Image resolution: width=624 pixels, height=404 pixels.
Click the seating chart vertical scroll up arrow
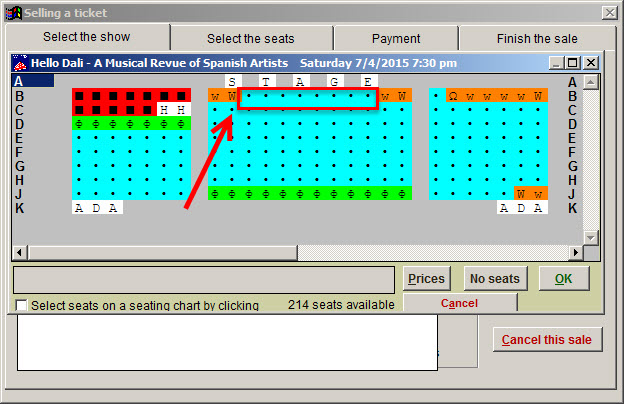(591, 82)
